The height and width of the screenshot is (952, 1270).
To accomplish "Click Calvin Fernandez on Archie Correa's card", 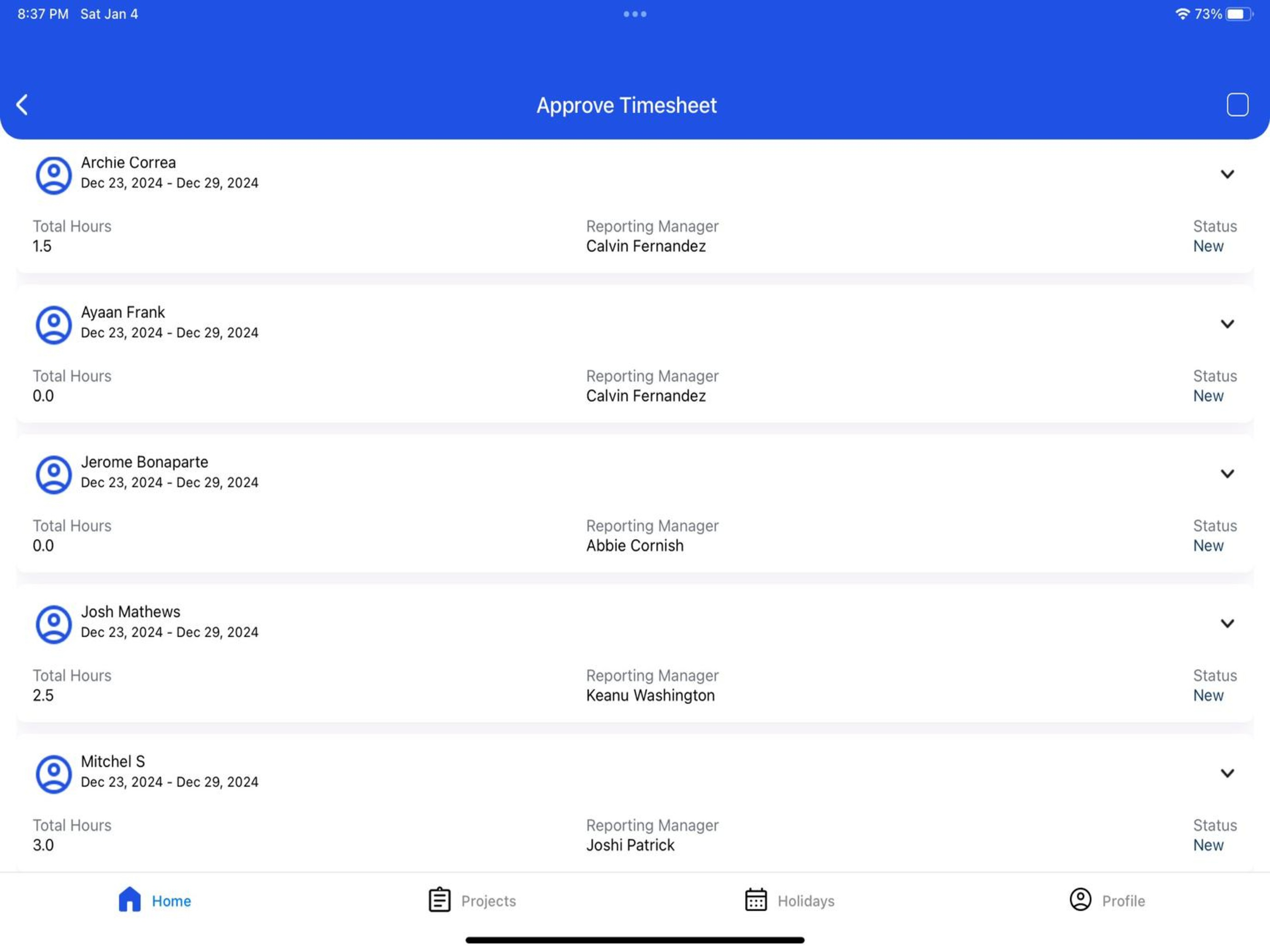I will pos(646,246).
